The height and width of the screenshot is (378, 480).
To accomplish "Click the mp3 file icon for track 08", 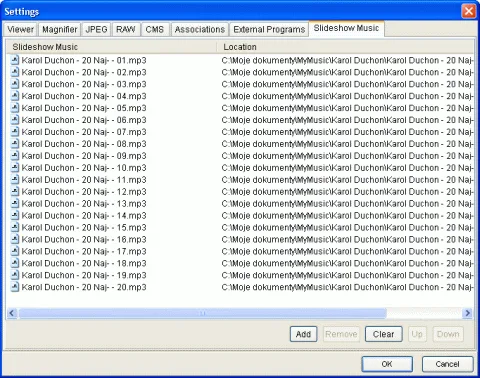I will point(15,144).
